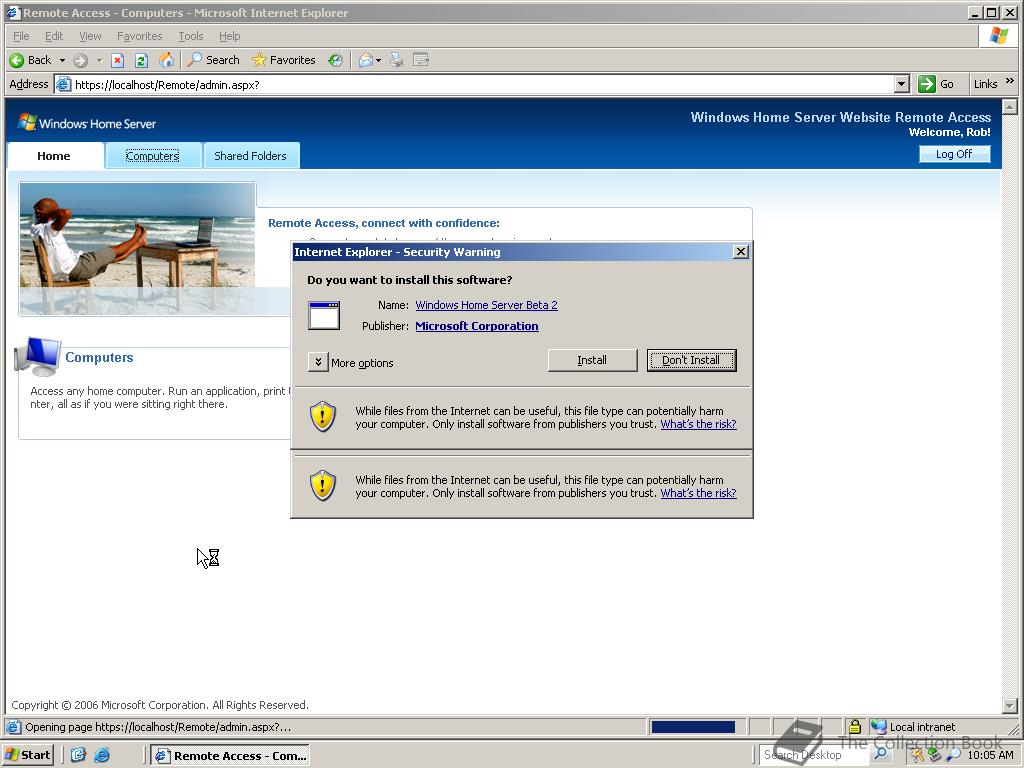Click the green arrow tray icon
The width and height of the screenshot is (1024, 768).
point(935,756)
